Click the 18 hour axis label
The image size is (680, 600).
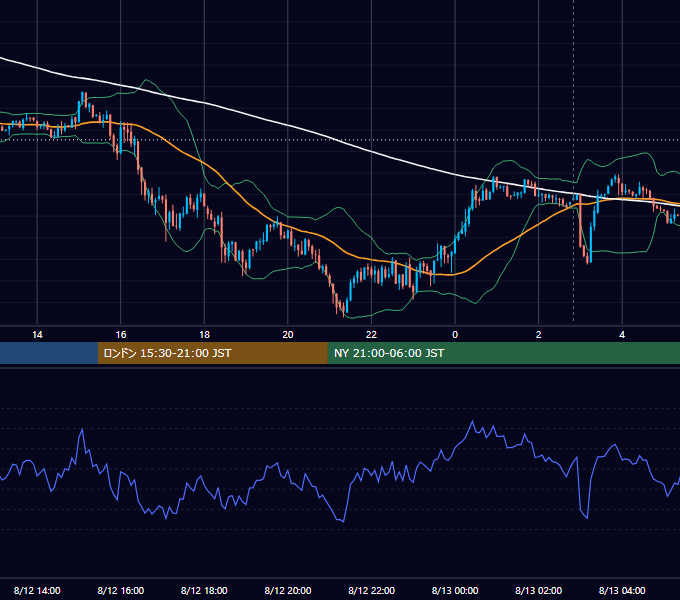(204, 335)
